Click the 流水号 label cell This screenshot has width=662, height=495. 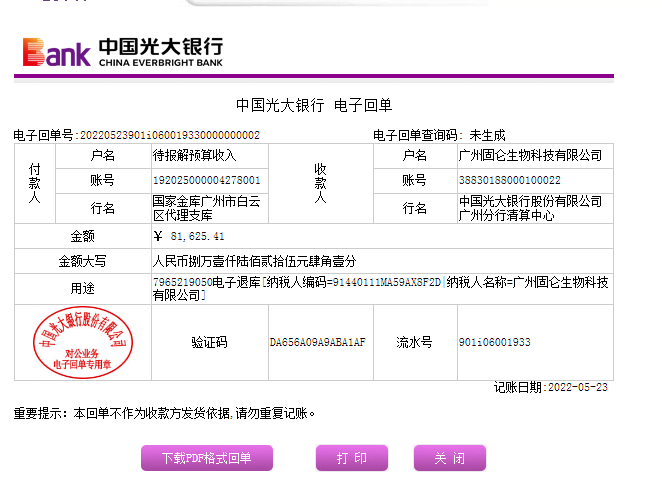(x=415, y=342)
